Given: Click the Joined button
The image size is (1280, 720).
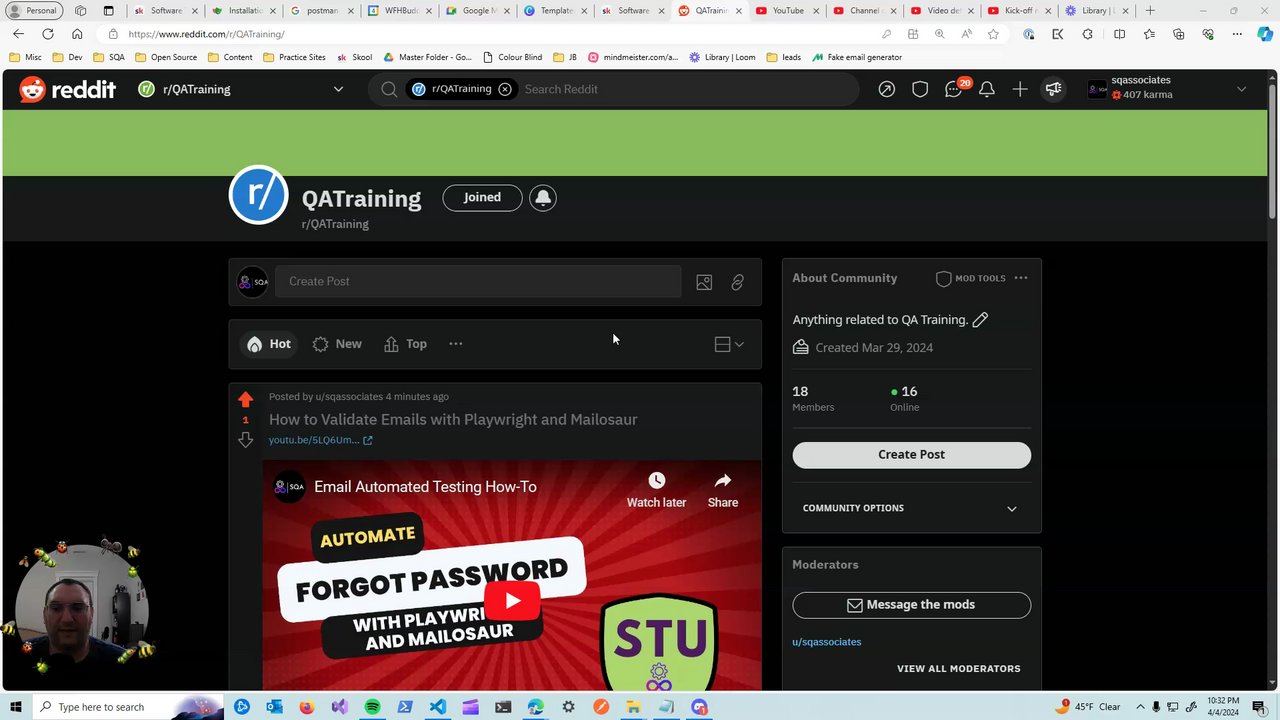Looking at the screenshot, I should click(482, 197).
